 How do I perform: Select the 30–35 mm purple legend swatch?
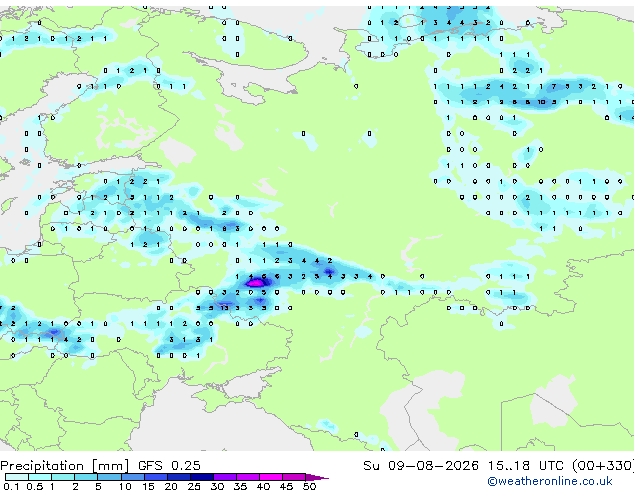click(224, 477)
